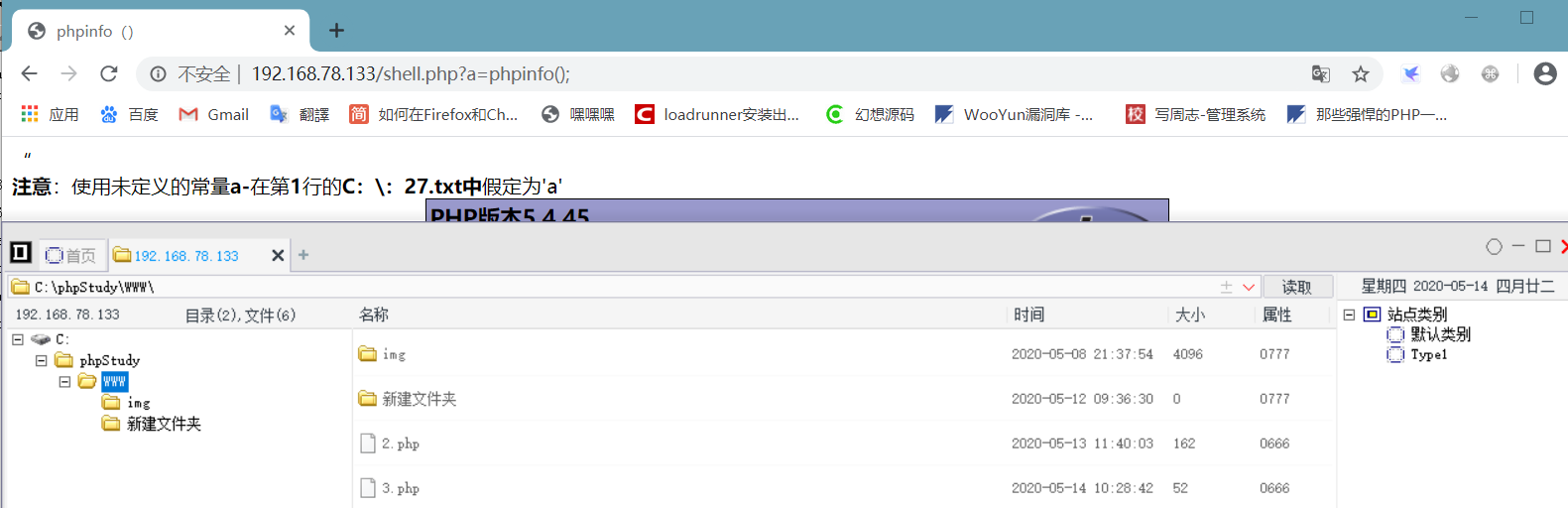Select Type1 category
This screenshot has width=1568, height=508.
coord(1417,354)
